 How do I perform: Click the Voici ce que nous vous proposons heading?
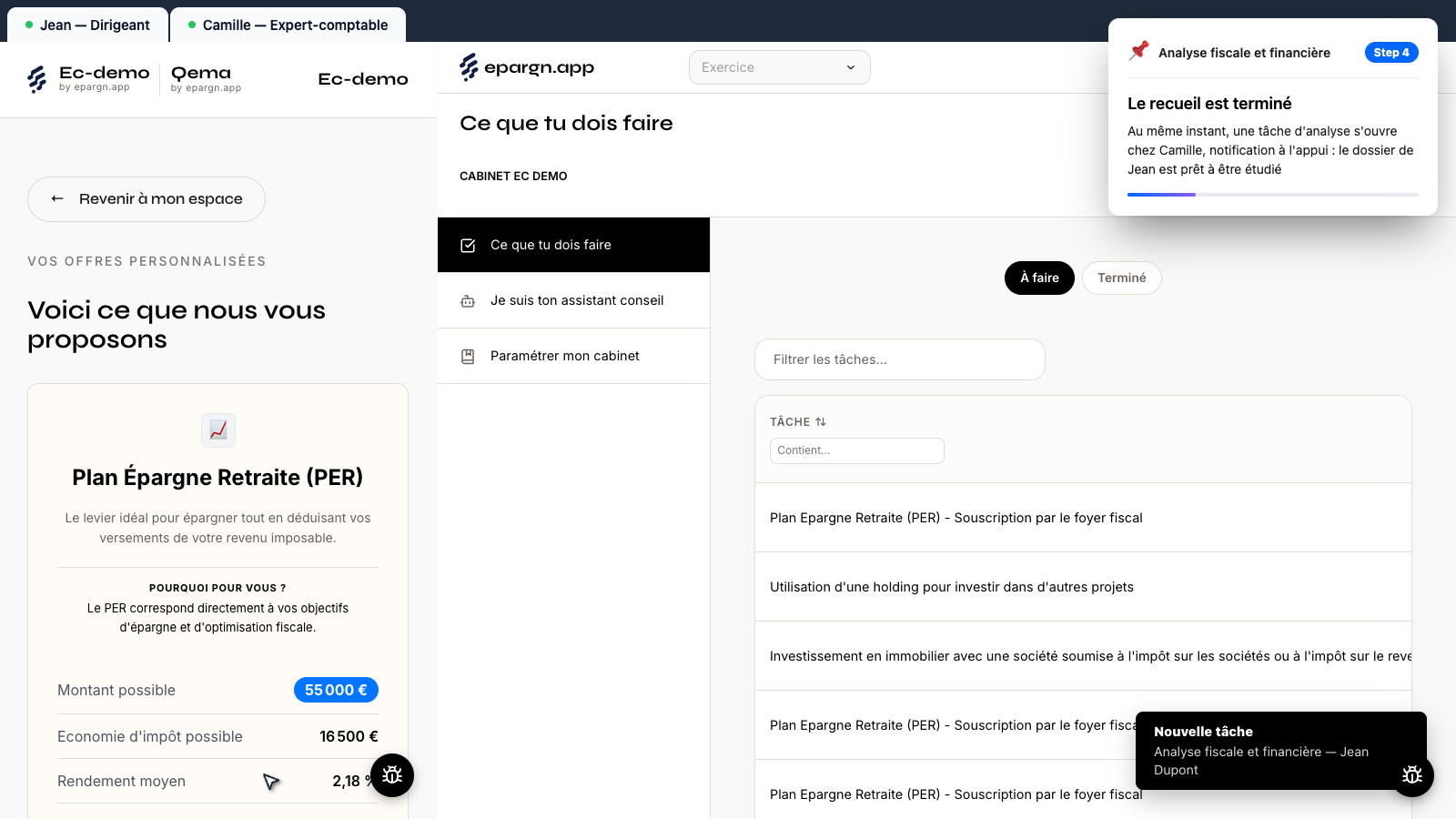coord(177,325)
